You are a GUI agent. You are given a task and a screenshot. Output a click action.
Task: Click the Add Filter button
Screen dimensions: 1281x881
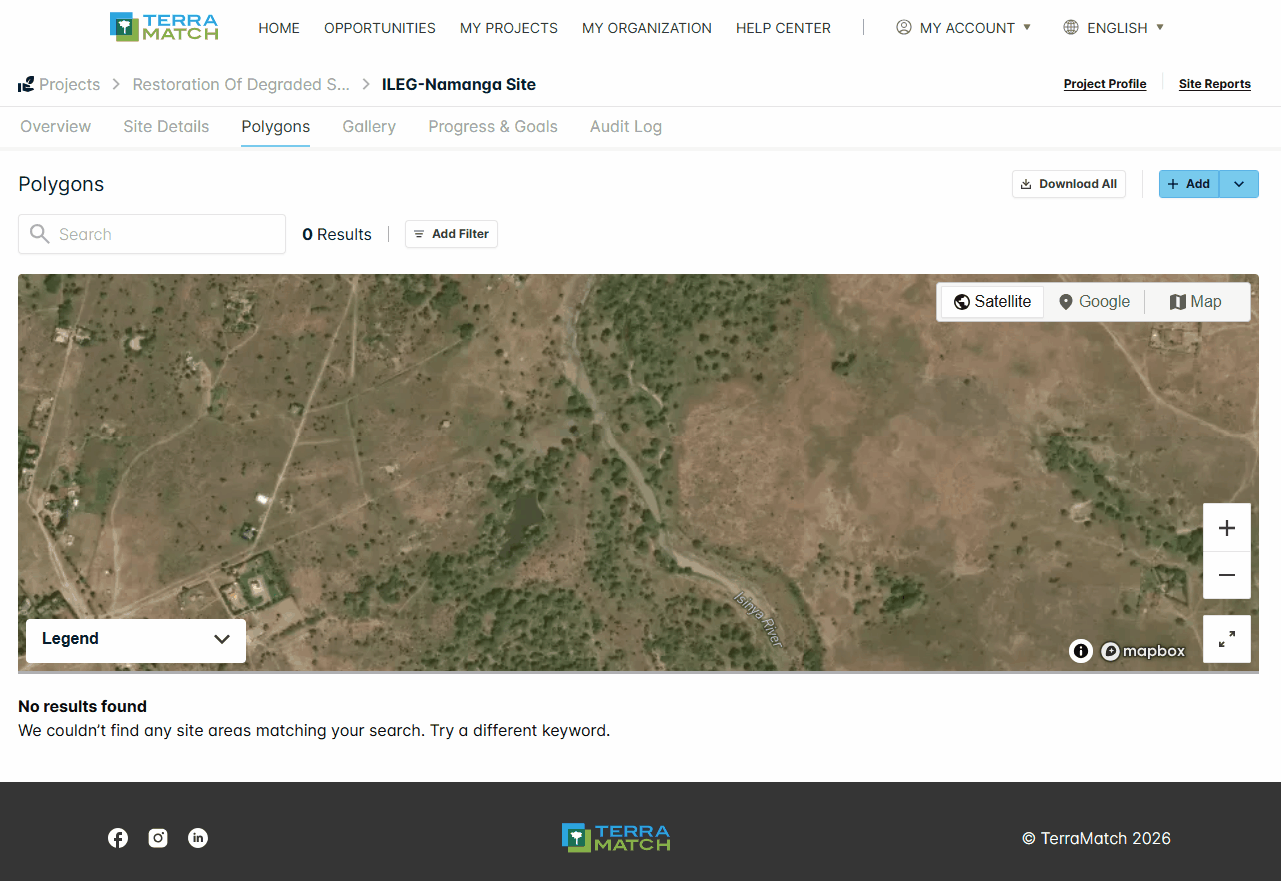coord(451,234)
